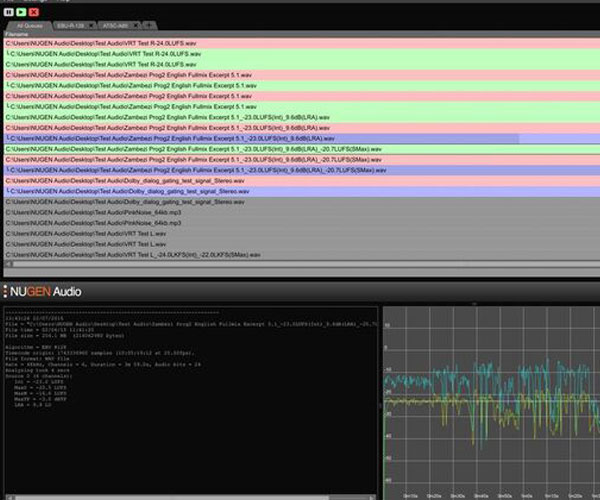Click the 'Int =' loudness value in log
The height and width of the screenshot is (500, 600).
[39, 382]
